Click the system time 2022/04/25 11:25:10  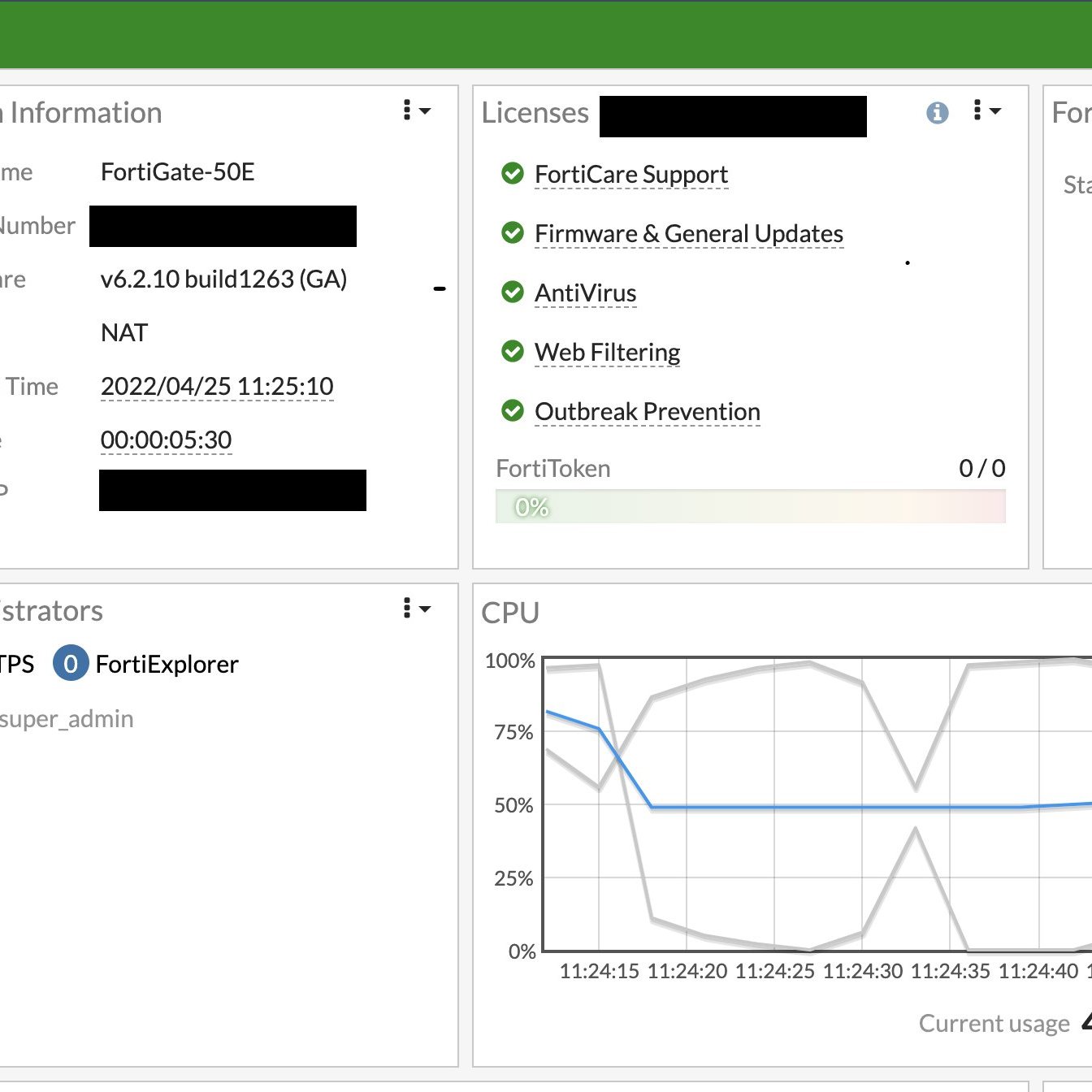click(217, 387)
